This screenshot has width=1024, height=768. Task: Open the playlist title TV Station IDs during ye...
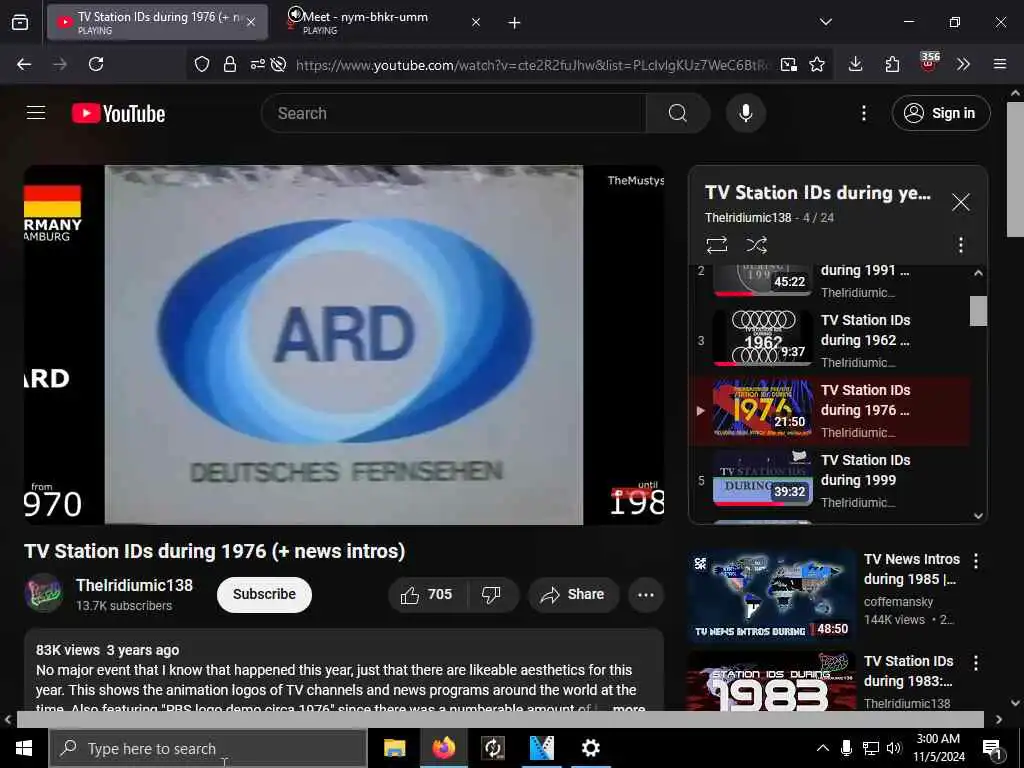(x=818, y=193)
